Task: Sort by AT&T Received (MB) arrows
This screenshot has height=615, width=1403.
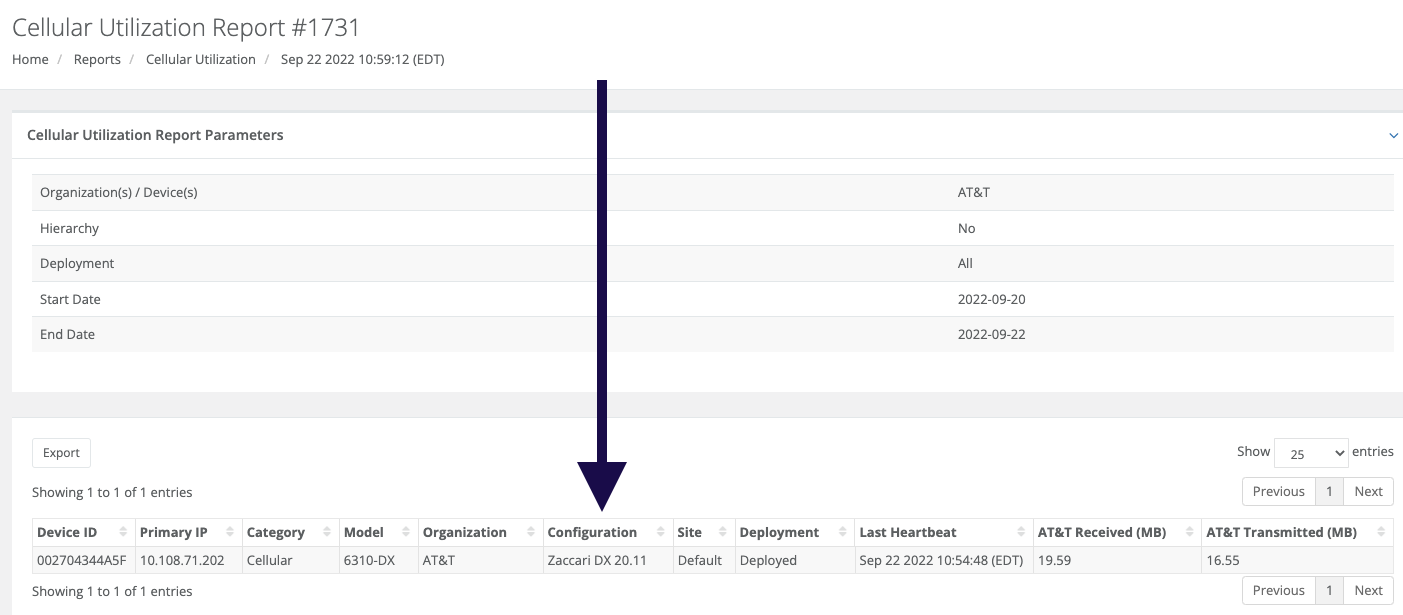Action: tap(1190, 532)
